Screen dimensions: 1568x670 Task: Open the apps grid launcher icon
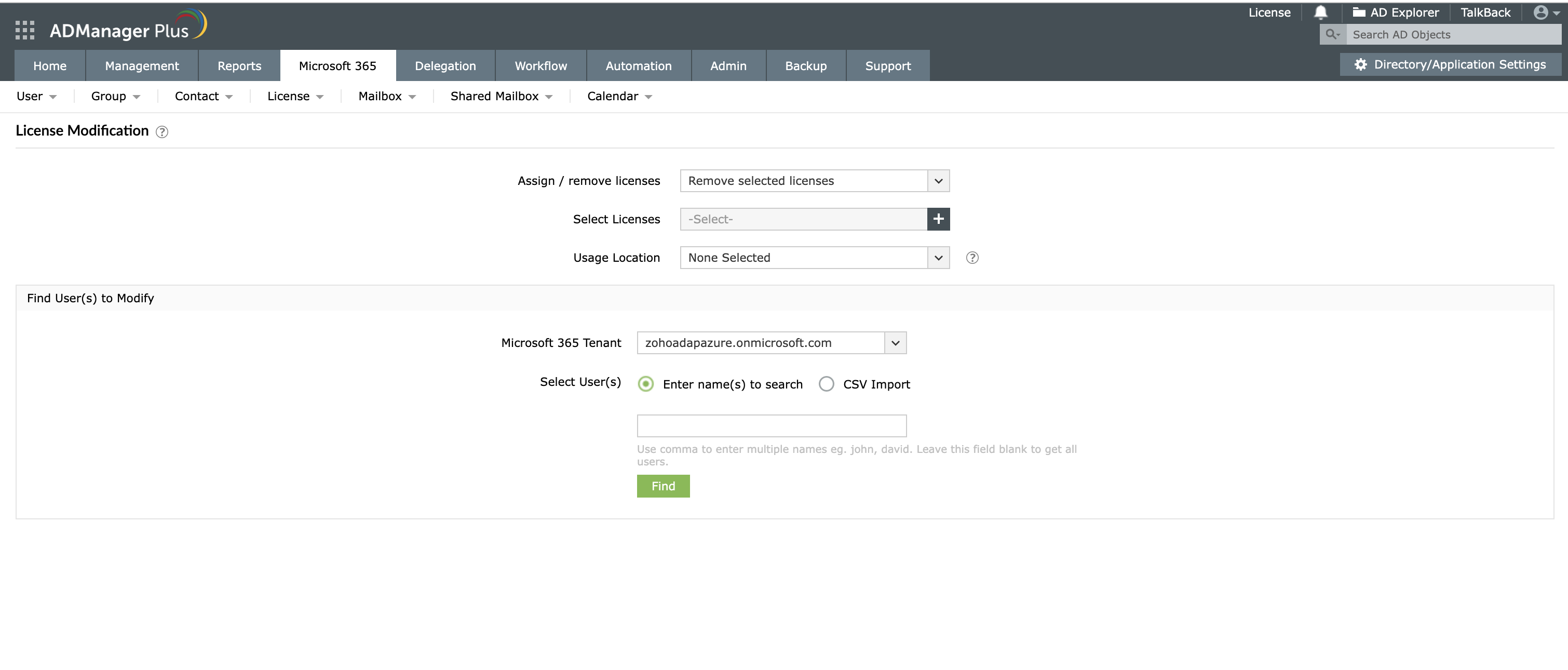[x=25, y=30]
